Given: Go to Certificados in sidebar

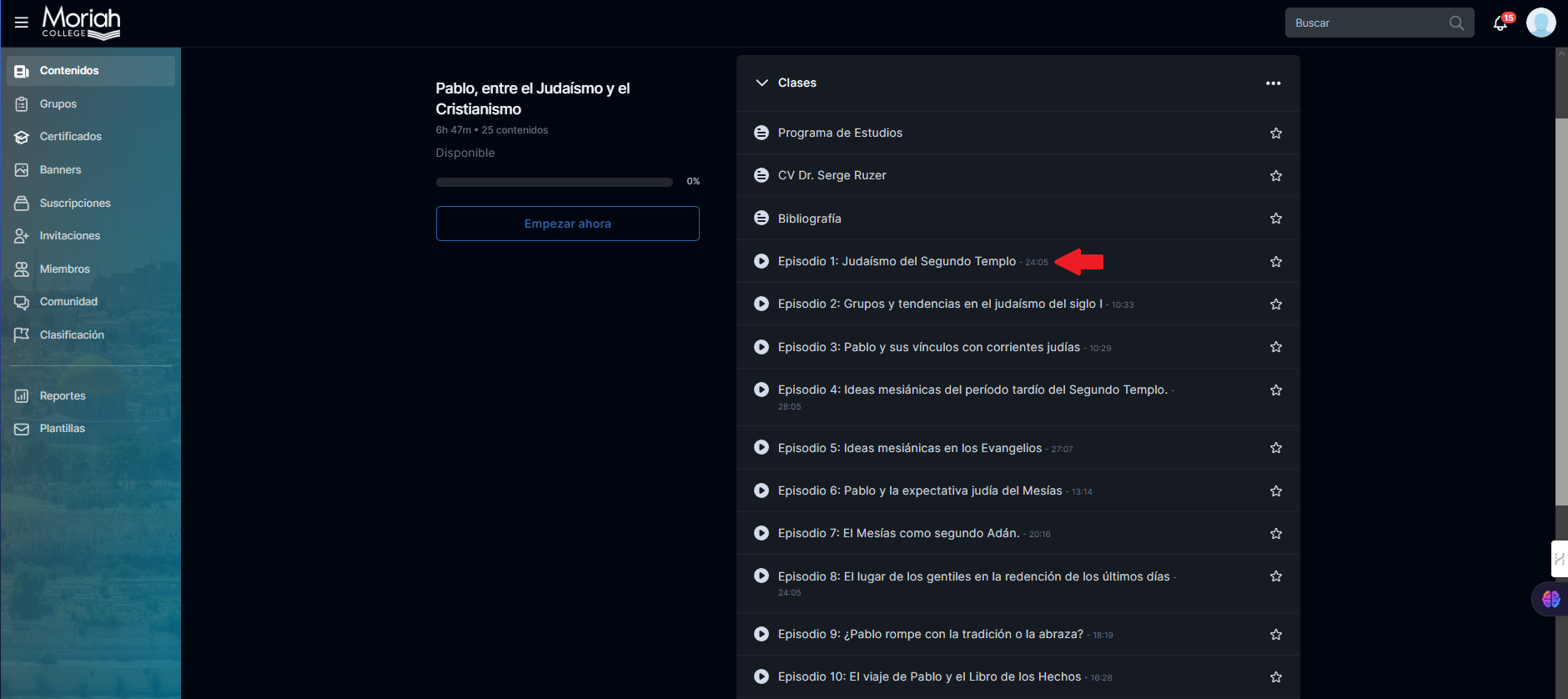Looking at the screenshot, I should coord(70,137).
